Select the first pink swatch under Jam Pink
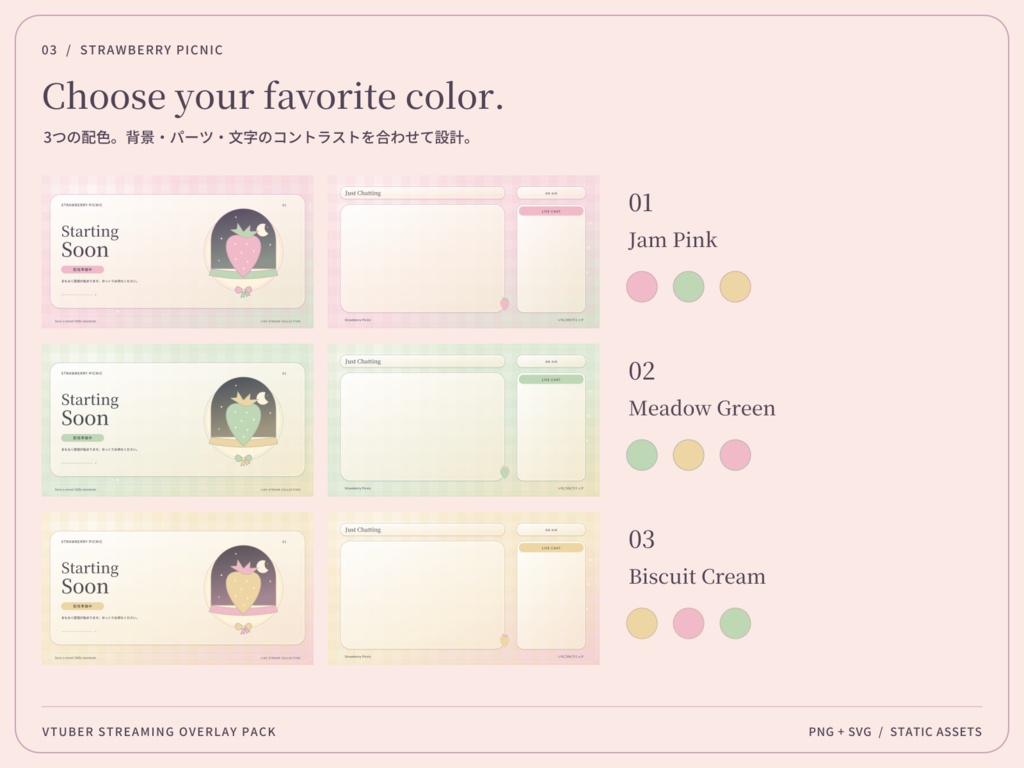This screenshot has height=768, width=1024. point(642,287)
